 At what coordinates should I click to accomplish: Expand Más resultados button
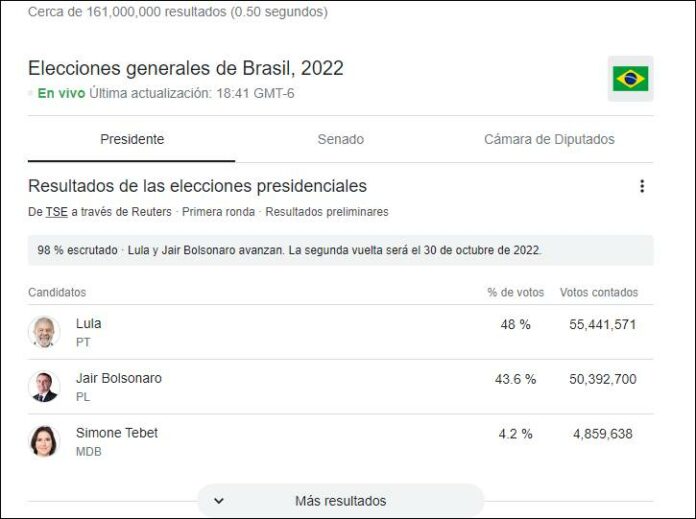340,501
